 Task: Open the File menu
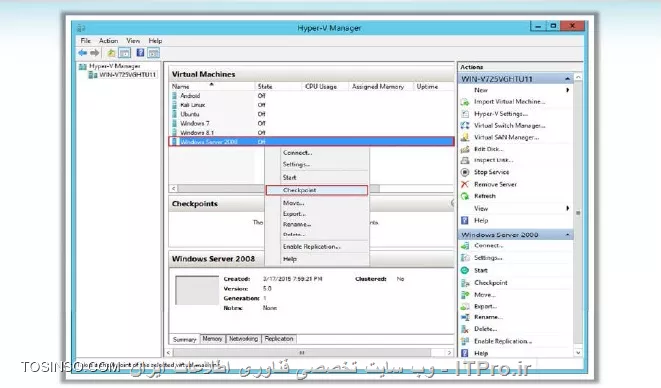(86, 40)
